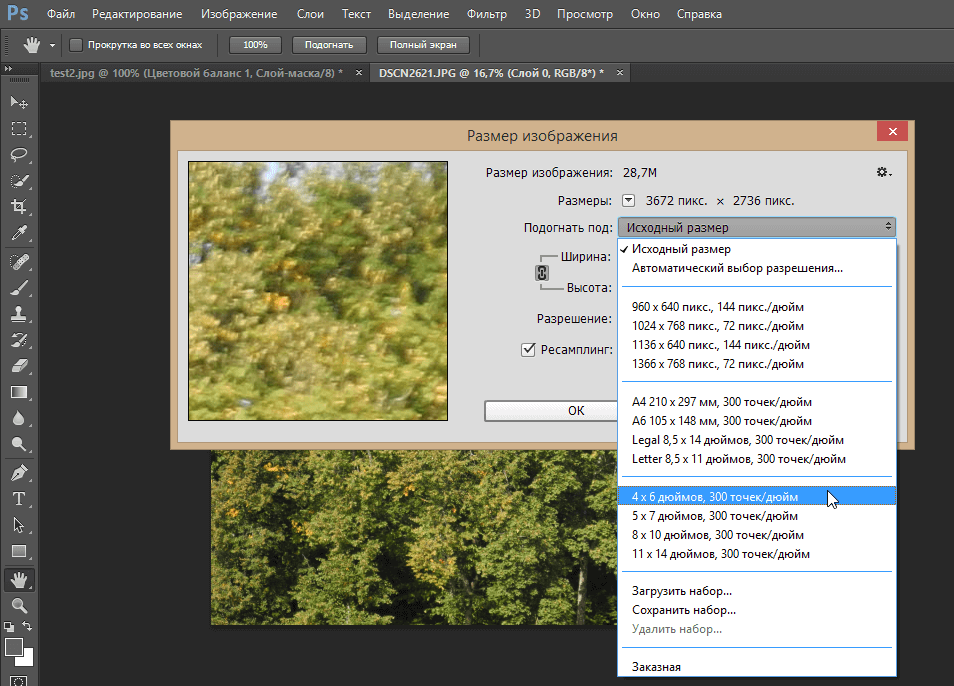The image size is (954, 686).
Task: Enable the scroll all windows checkbox
Action: 76,45
